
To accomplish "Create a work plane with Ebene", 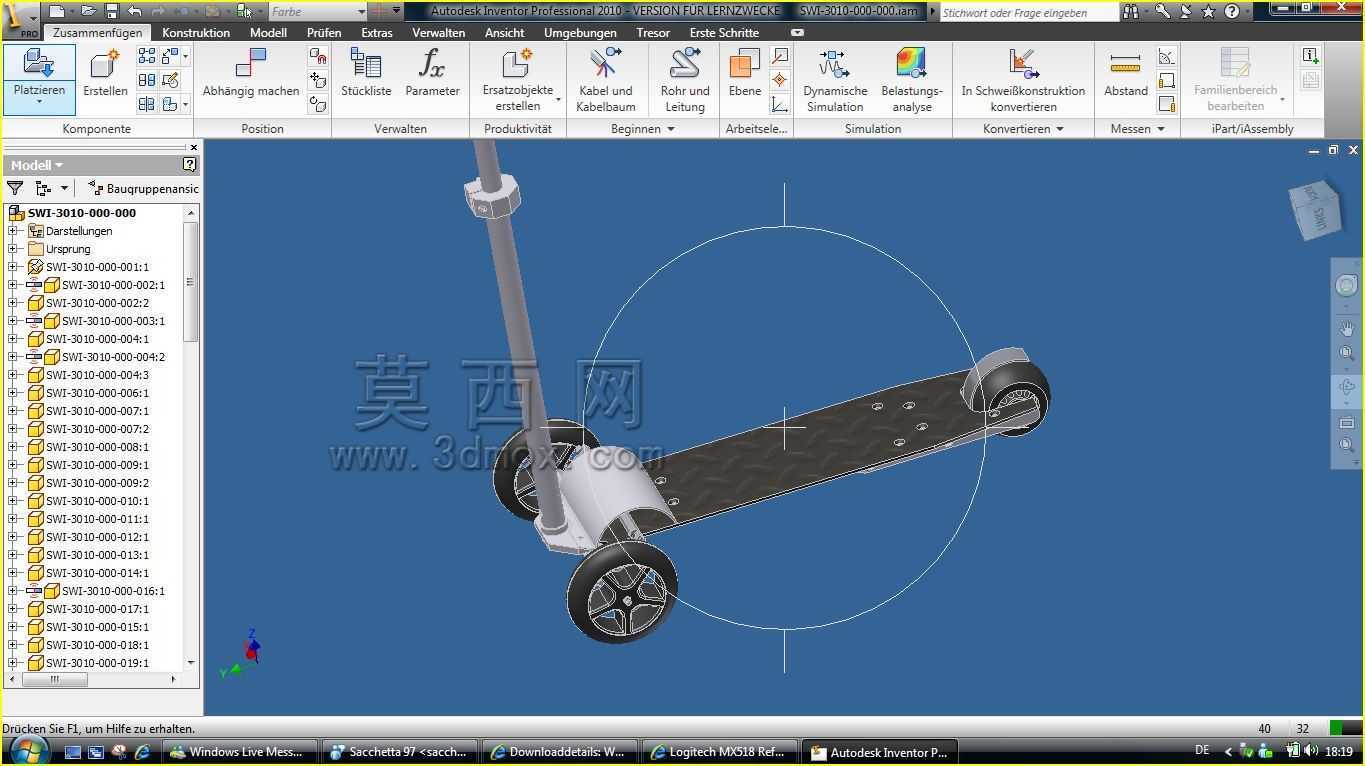I will click(745, 74).
